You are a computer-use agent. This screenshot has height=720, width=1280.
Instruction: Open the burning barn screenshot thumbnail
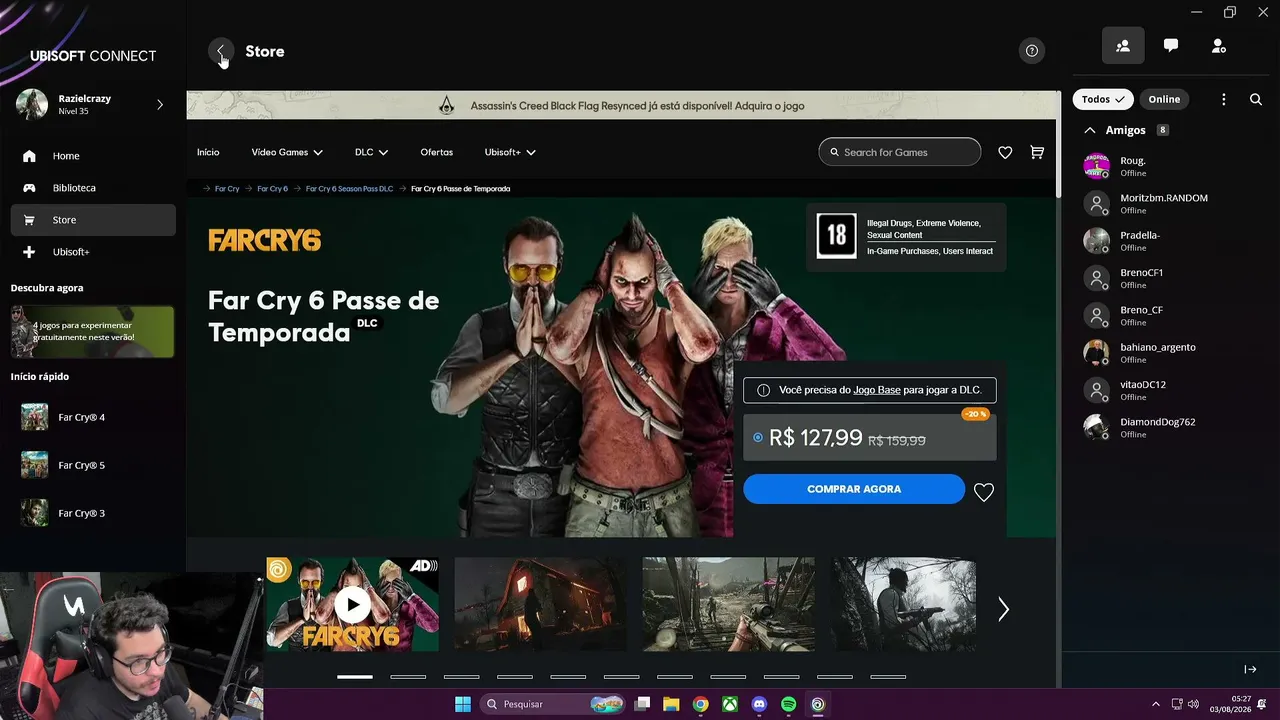[541, 604]
